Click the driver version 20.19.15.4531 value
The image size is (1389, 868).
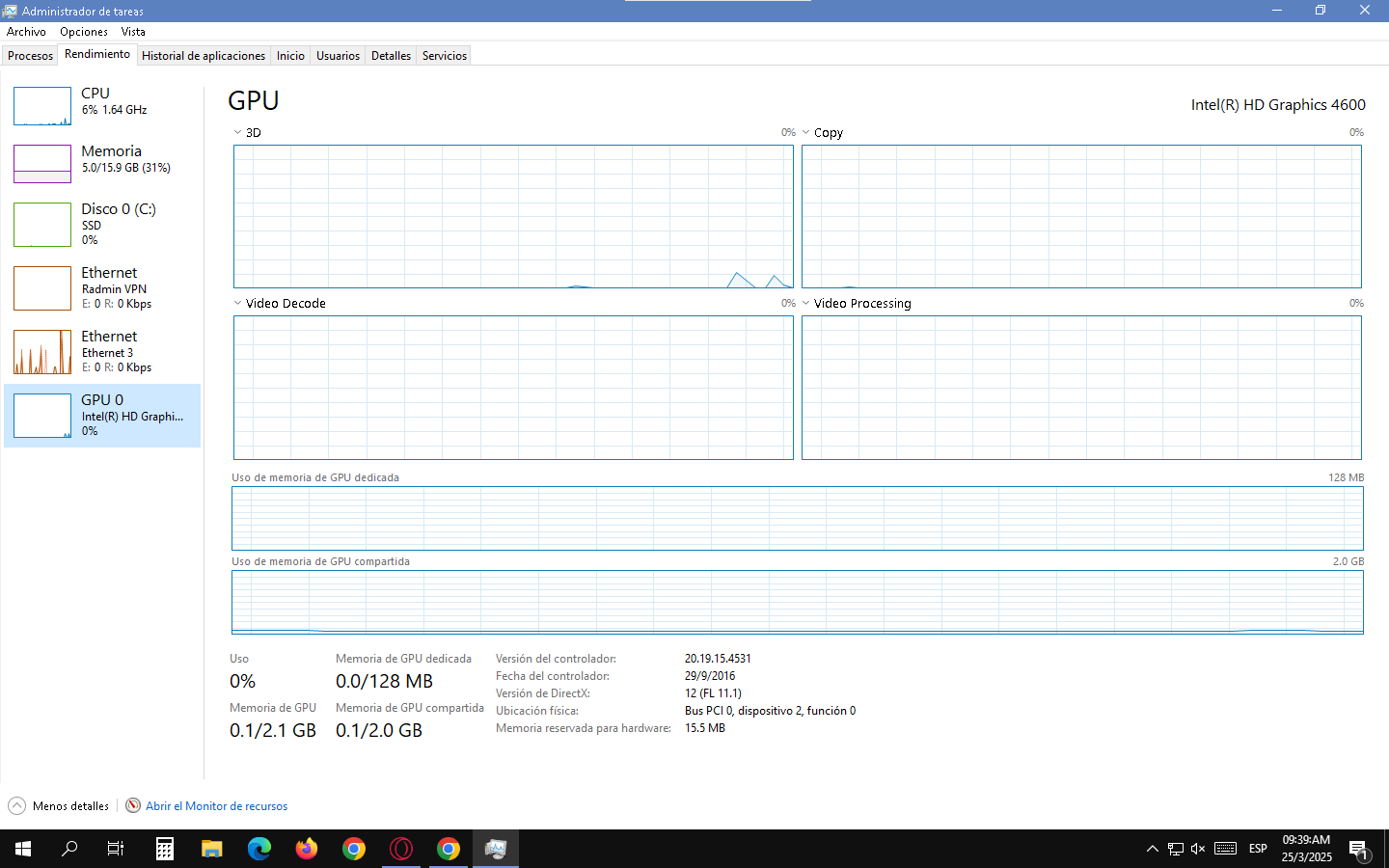(x=718, y=659)
